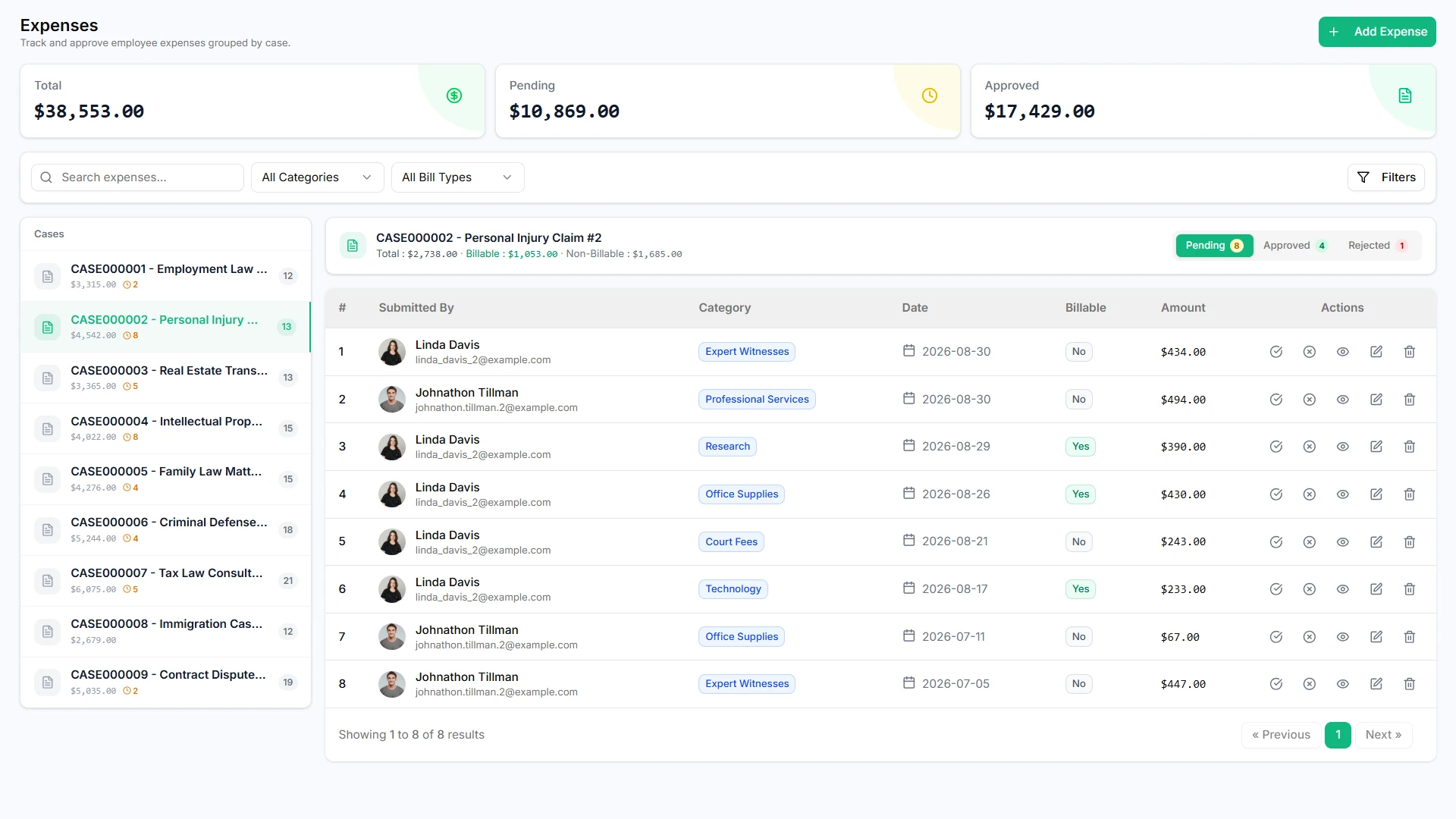
Task: Approve the $67.00 Office Supplies expense
Action: pos(1276,637)
